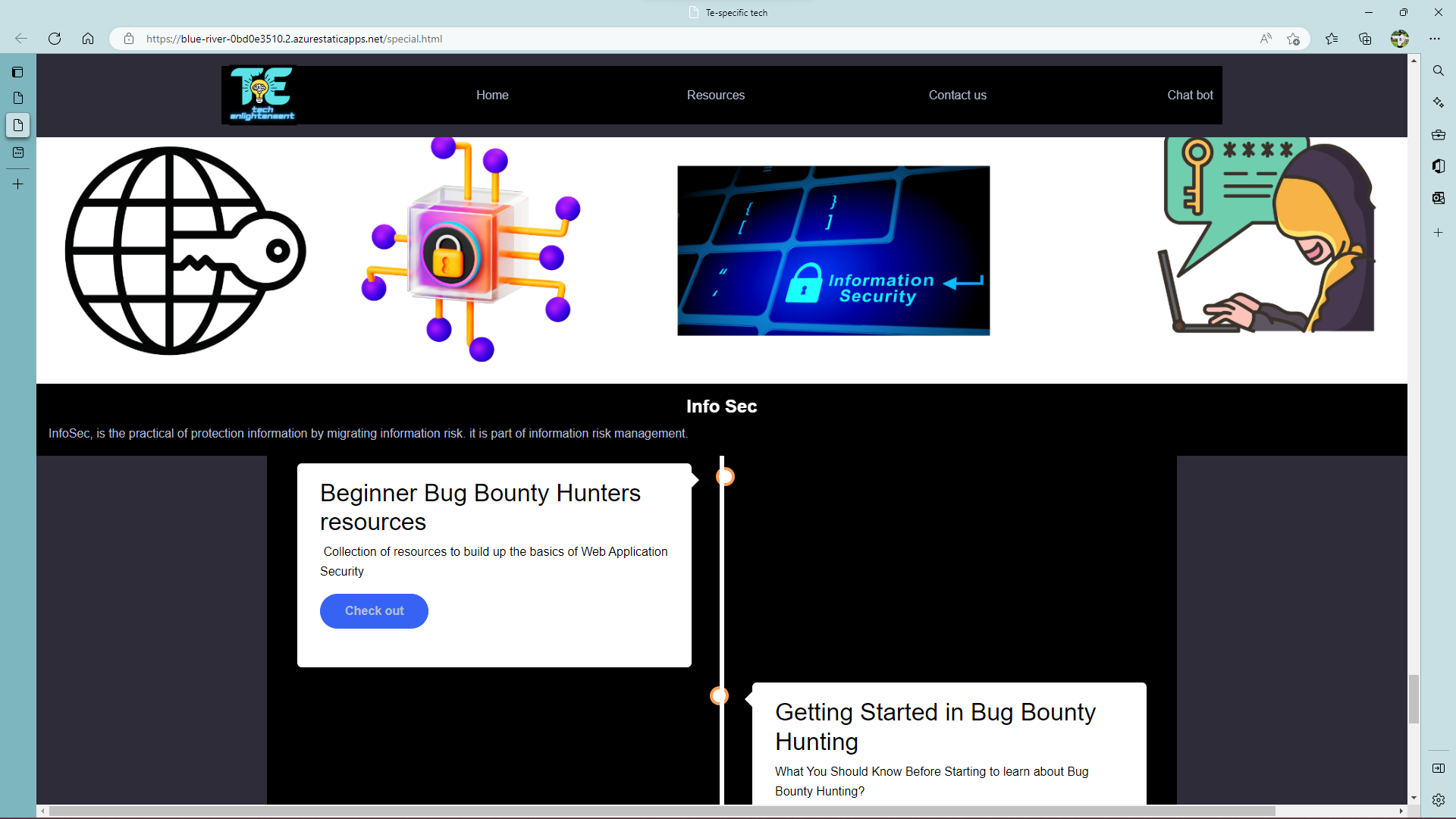The image size is (1456, 819).
Task: Open the Collections icon in toolbar
Action: click(1365, 39)
